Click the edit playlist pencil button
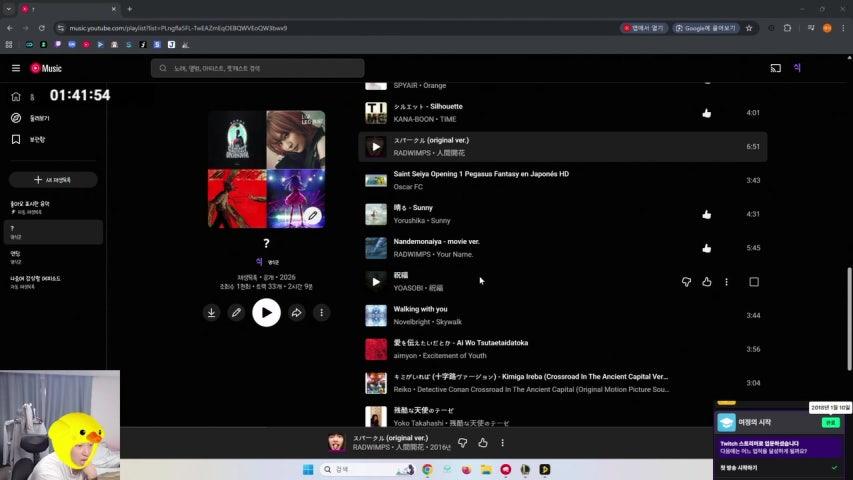The image size is (853, 480). [237, 313]
